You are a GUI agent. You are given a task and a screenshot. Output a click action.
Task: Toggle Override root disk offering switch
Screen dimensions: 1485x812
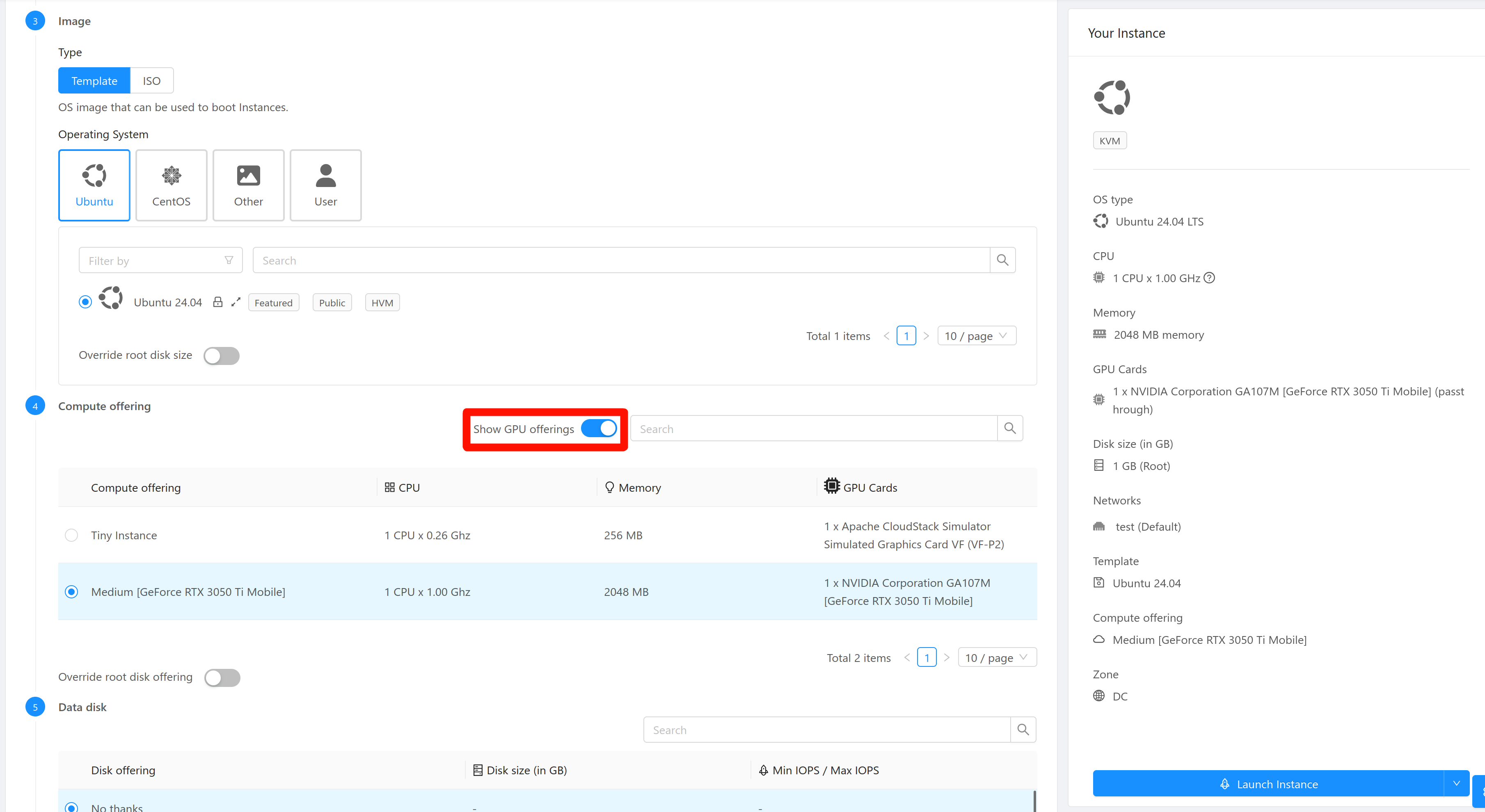click(222, 678)
